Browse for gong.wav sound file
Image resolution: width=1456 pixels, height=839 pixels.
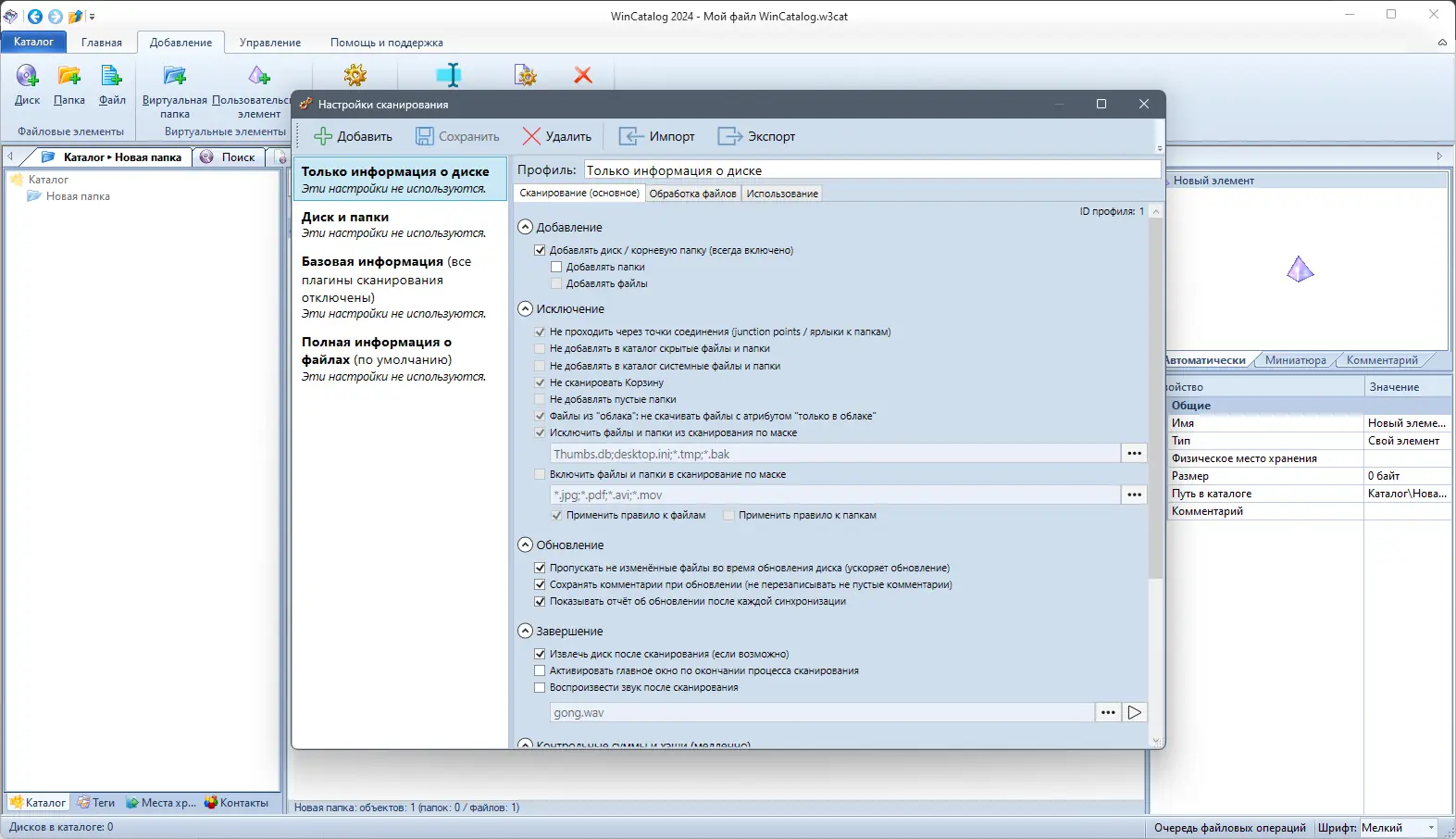pos(1108,712)
